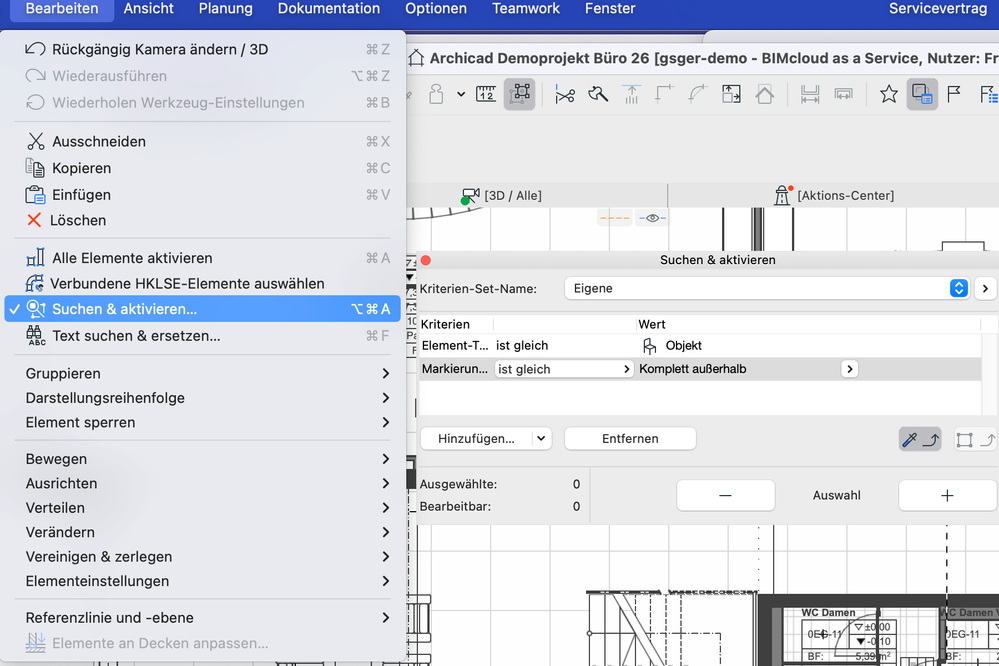Open the gravity options dropdown arrow
This screenshot has width=999, height=666.
point(461,94)
